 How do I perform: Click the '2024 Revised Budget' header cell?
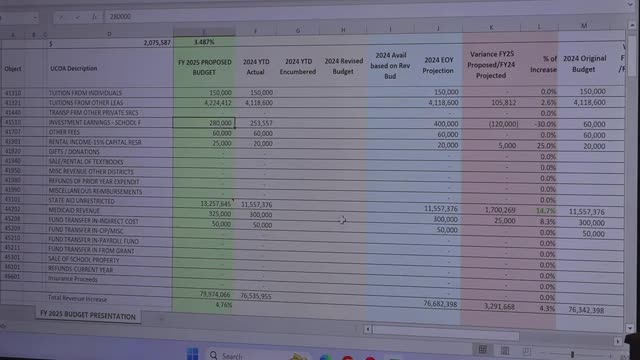click(x=343, y=66)
